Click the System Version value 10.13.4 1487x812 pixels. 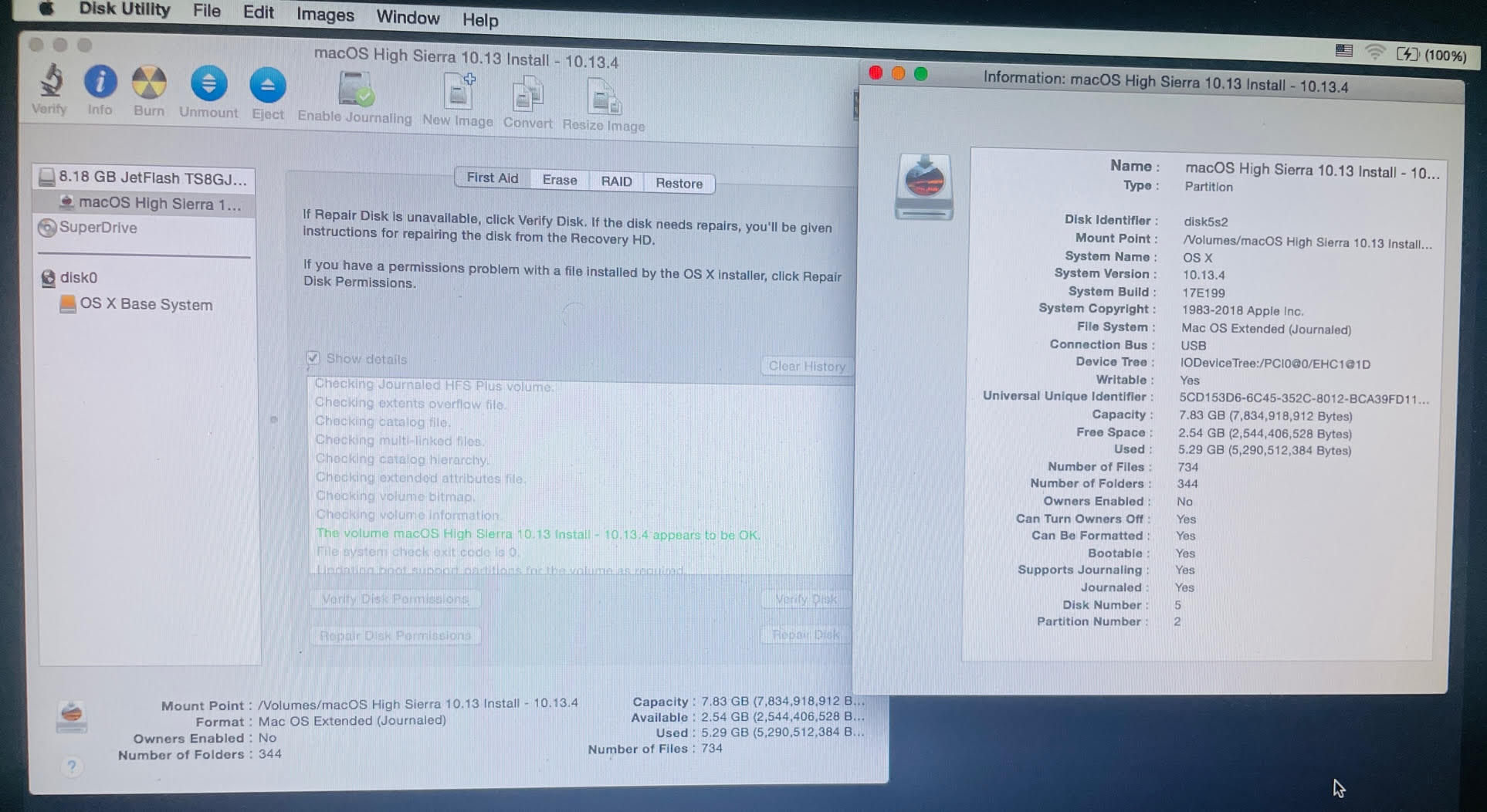[x=1204, y=275]
